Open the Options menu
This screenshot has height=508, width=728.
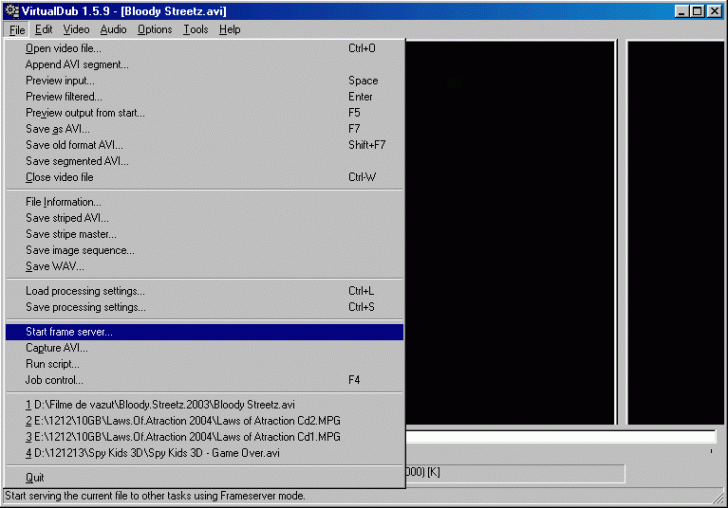[x=155, y=30]
